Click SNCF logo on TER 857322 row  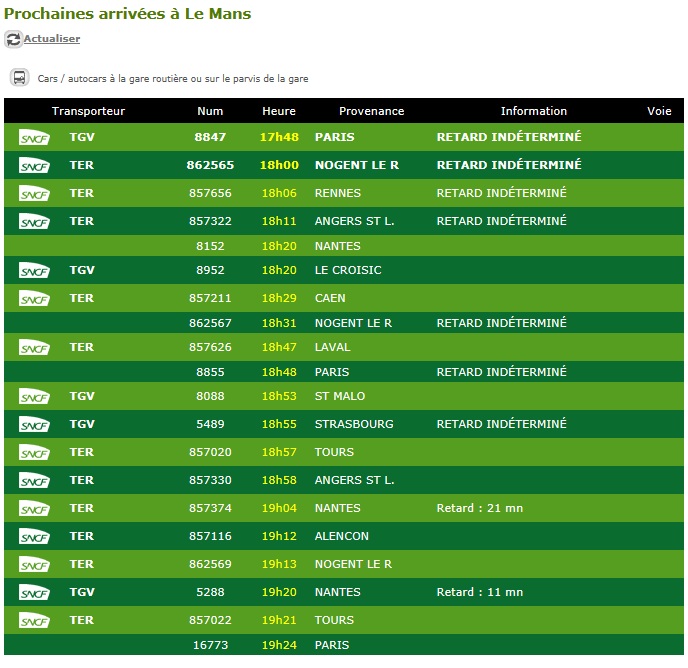(34, 222)
